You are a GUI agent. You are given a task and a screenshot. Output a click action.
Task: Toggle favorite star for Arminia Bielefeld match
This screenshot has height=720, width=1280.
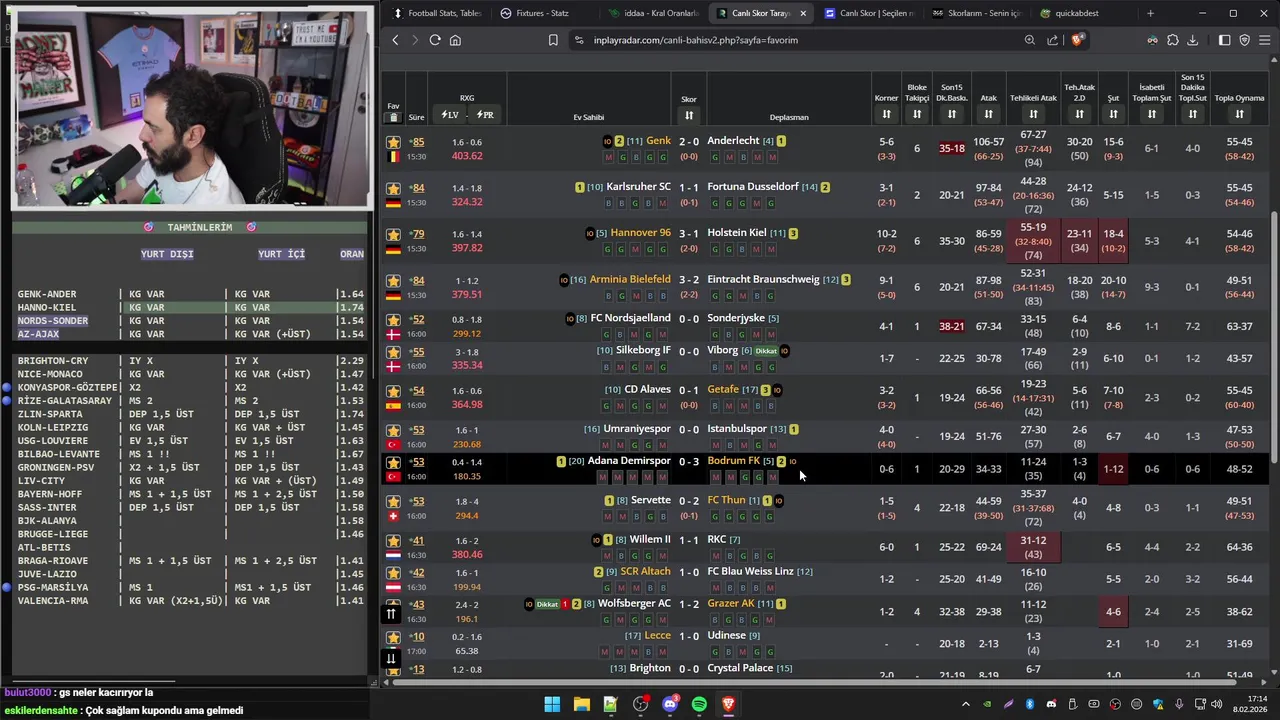click(x=393, y=280)
